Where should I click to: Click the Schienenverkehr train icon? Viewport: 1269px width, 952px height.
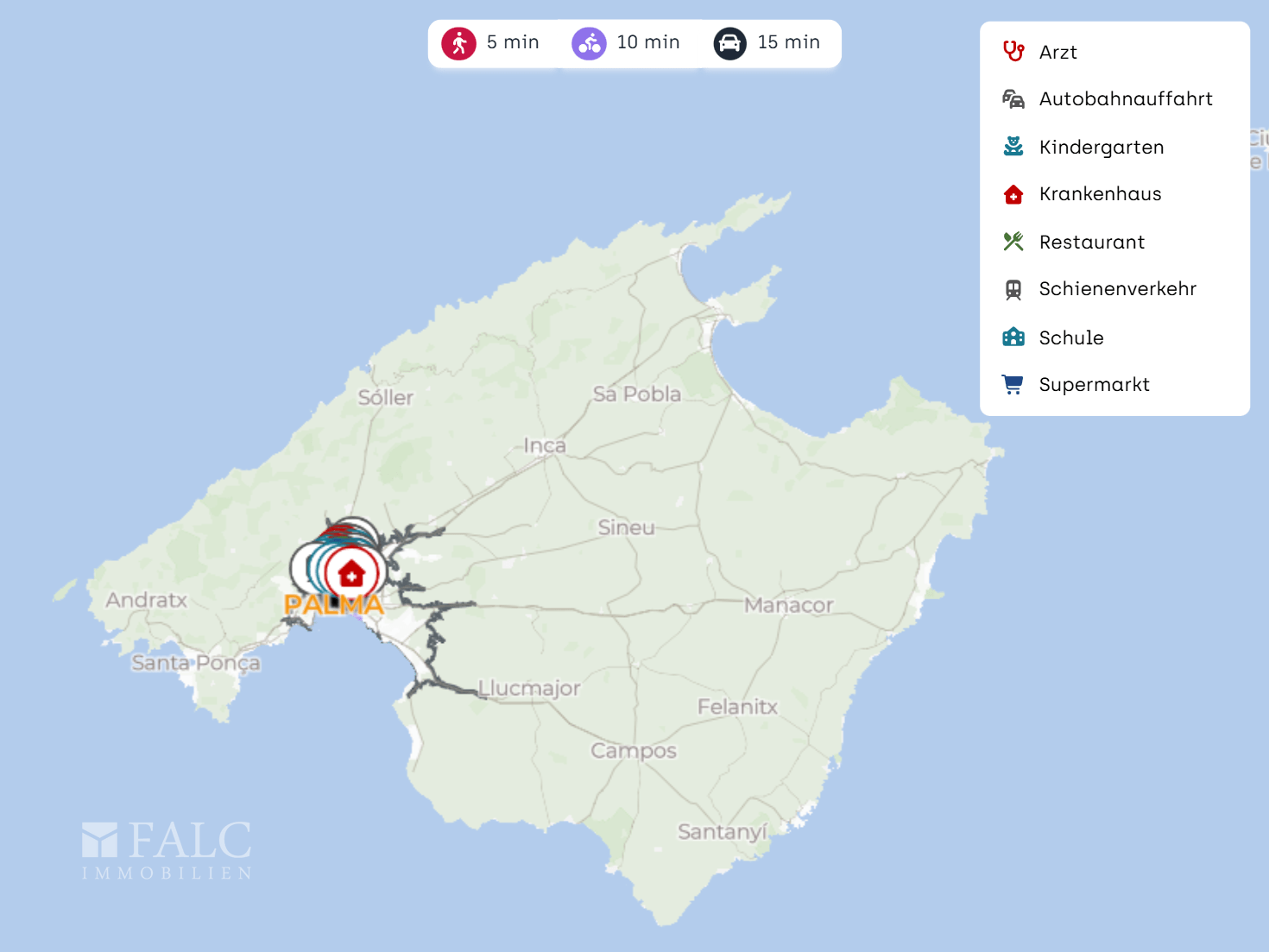point(1013,290)
